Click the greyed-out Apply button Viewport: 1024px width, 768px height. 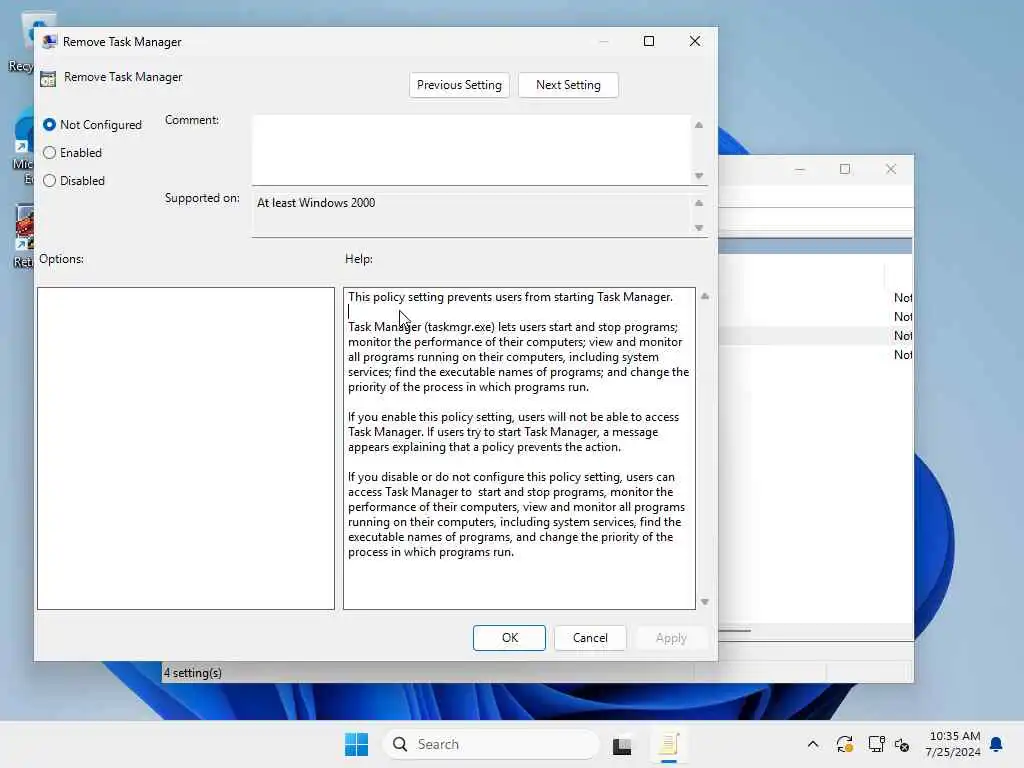tap(671, 637)
